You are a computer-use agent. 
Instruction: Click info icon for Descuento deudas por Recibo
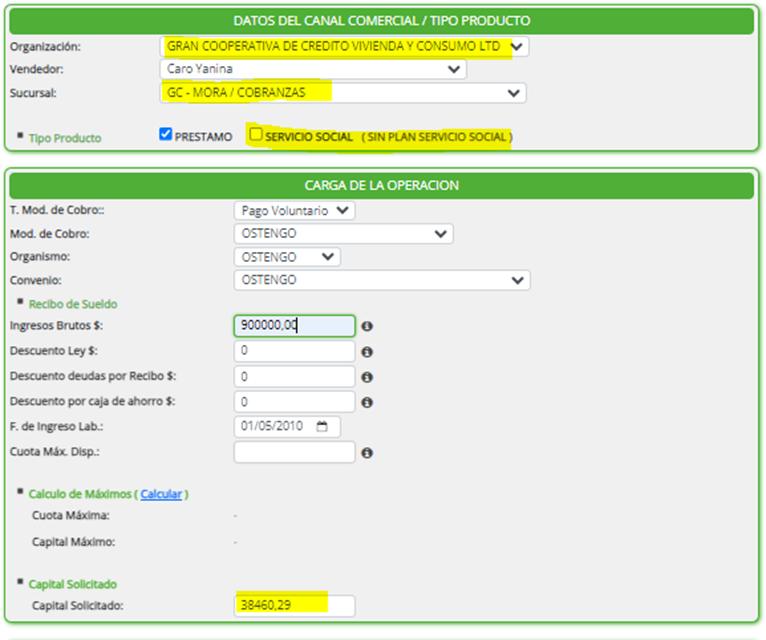(367, 377)
